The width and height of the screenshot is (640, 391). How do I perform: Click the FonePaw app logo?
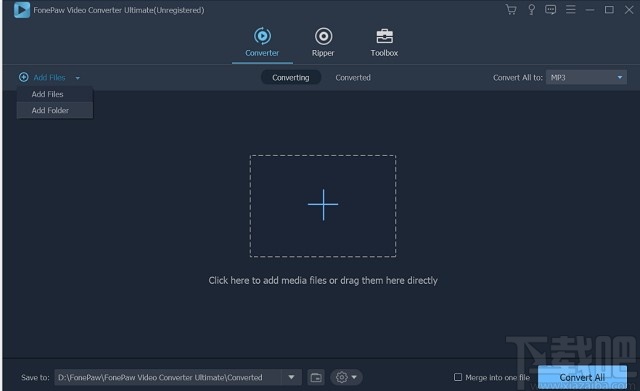pyautogui.click(x=22, y=10)
